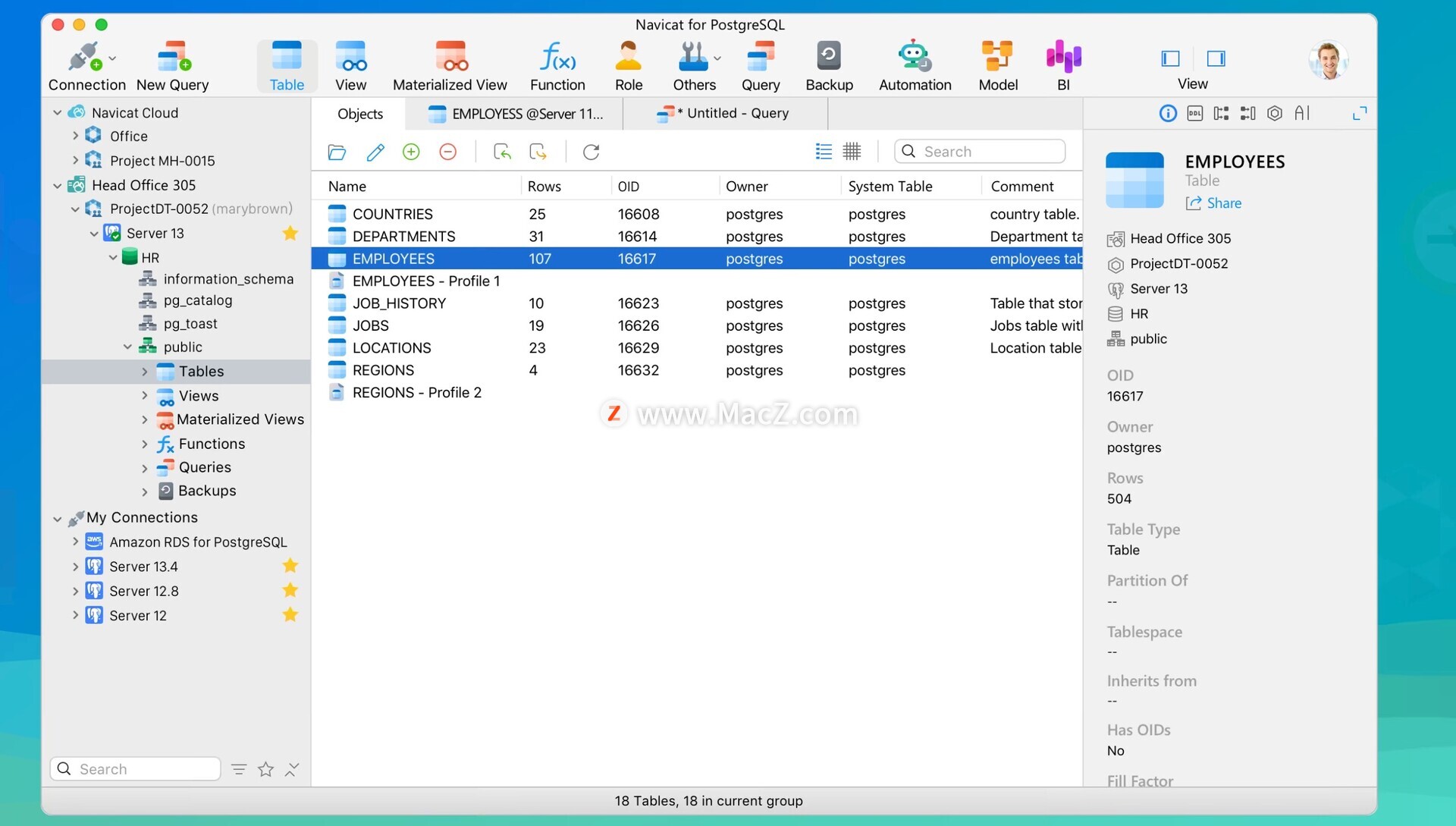Toggle favorite star for Server 12.8
Image resolution: width=1456 pixels, height=826 pixels.
coord(290,590)
